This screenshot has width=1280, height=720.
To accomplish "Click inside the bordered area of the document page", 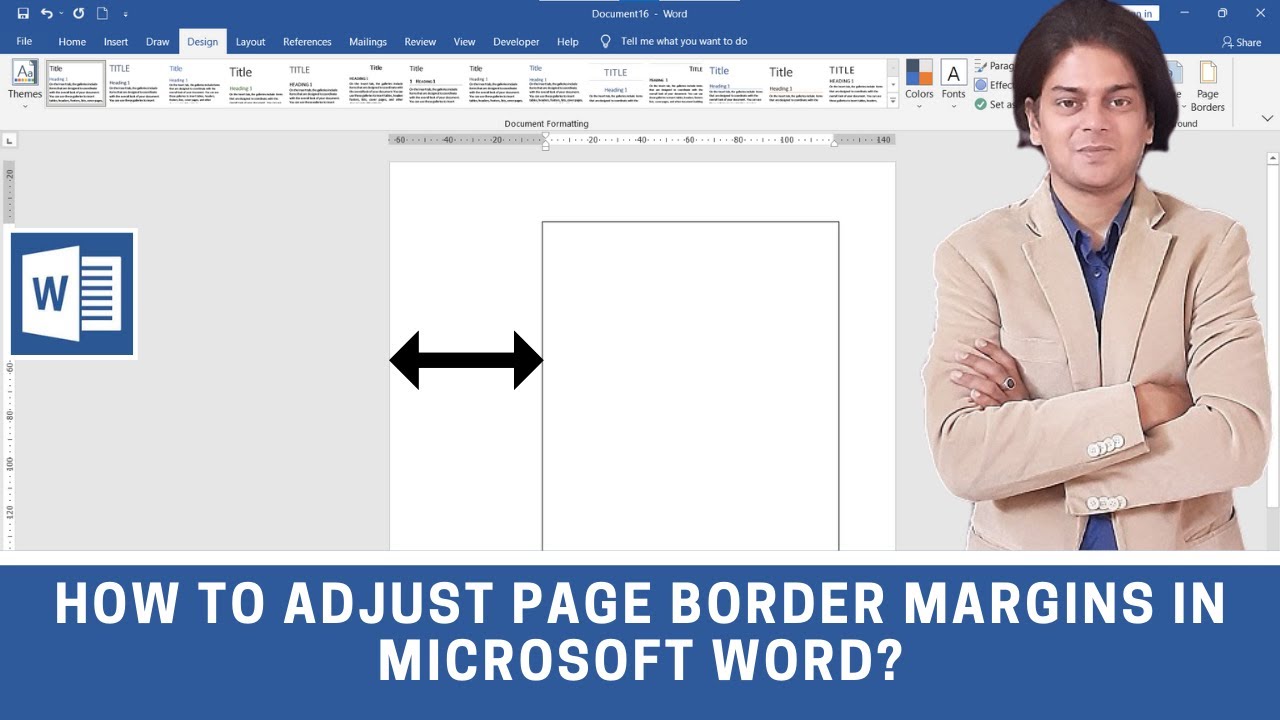I will pyautogui.click(x=690, y=386).
